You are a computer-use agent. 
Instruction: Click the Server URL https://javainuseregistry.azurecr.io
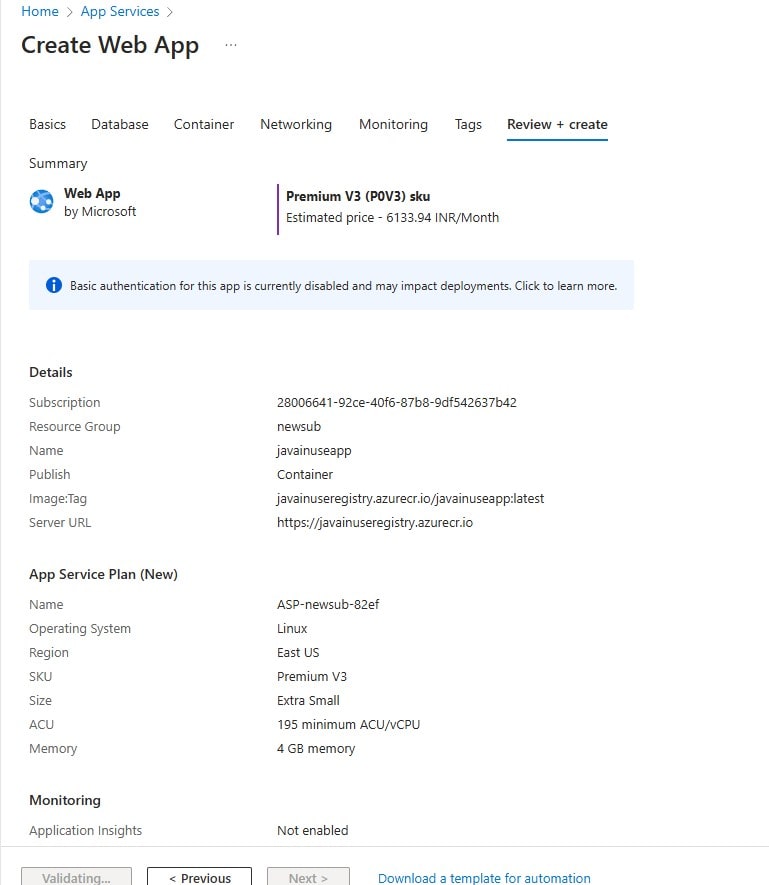[375, 523]
